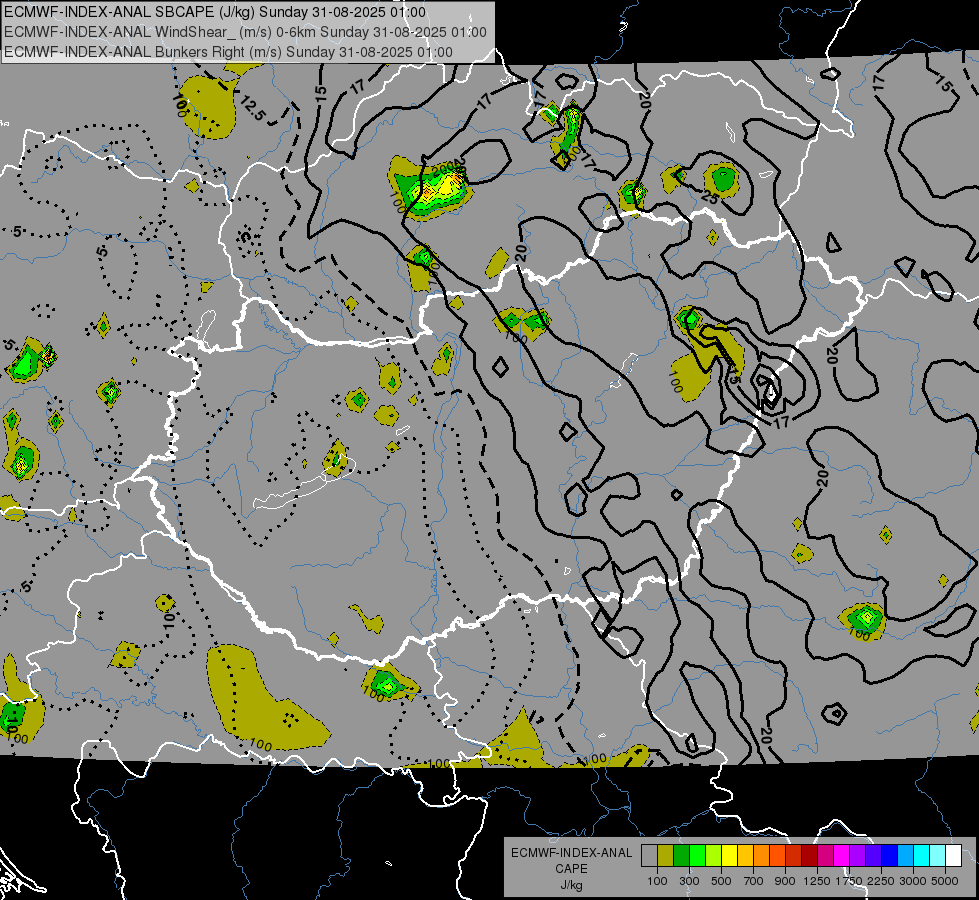
Task: Click the SBCAPE header title line
Action: click(x=215, y=12)
